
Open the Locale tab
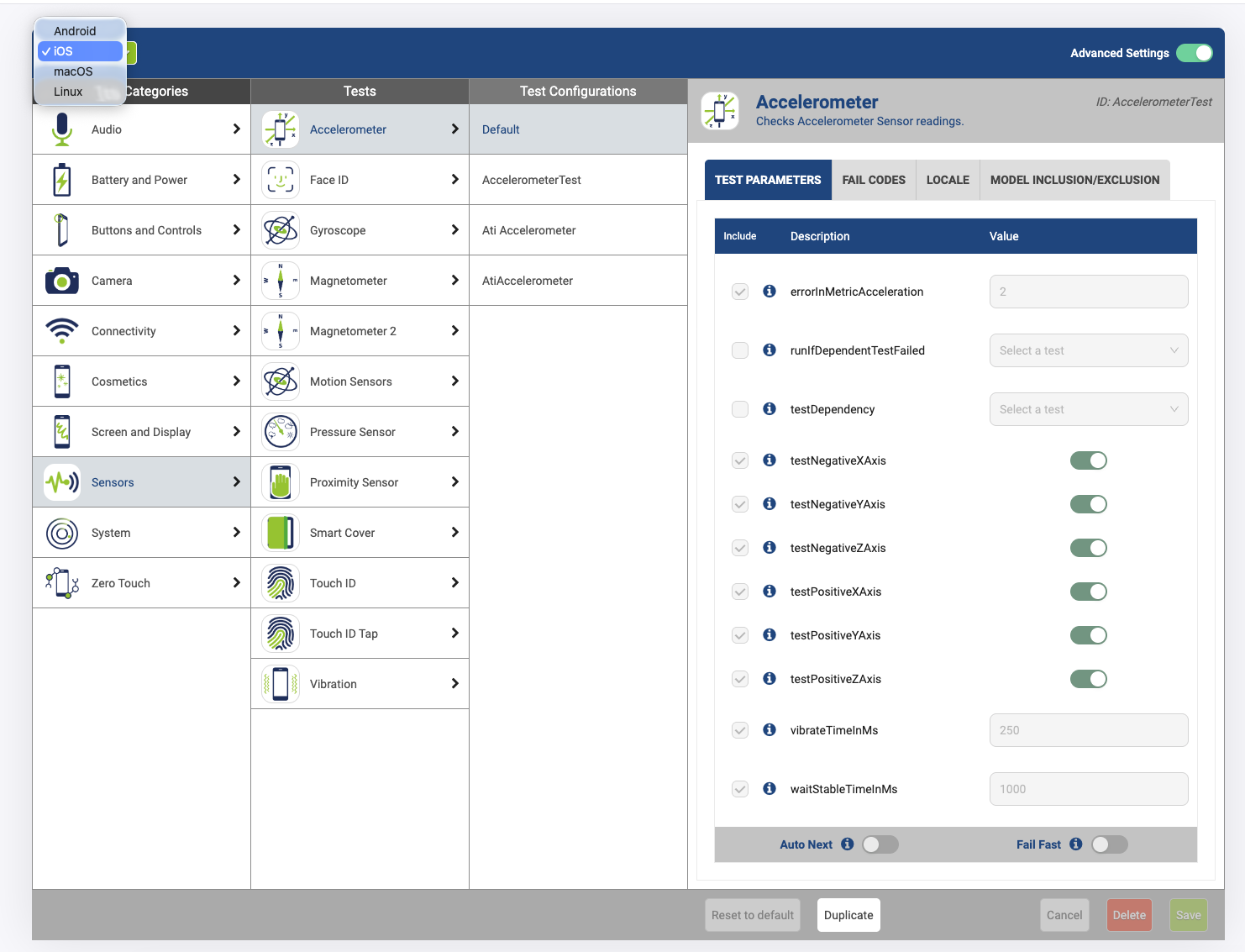pyautogui.click(x=948, y=180)
